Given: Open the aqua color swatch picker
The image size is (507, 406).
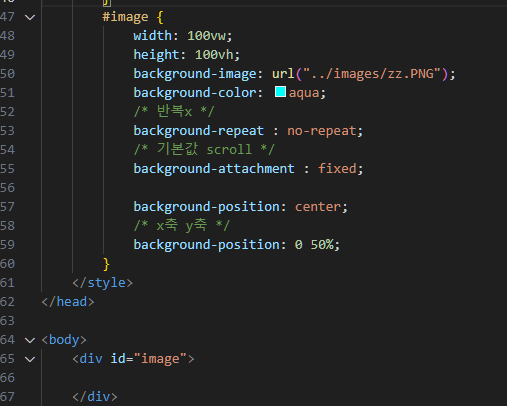Looking at the screenshot, I should (x=280, y=92).
